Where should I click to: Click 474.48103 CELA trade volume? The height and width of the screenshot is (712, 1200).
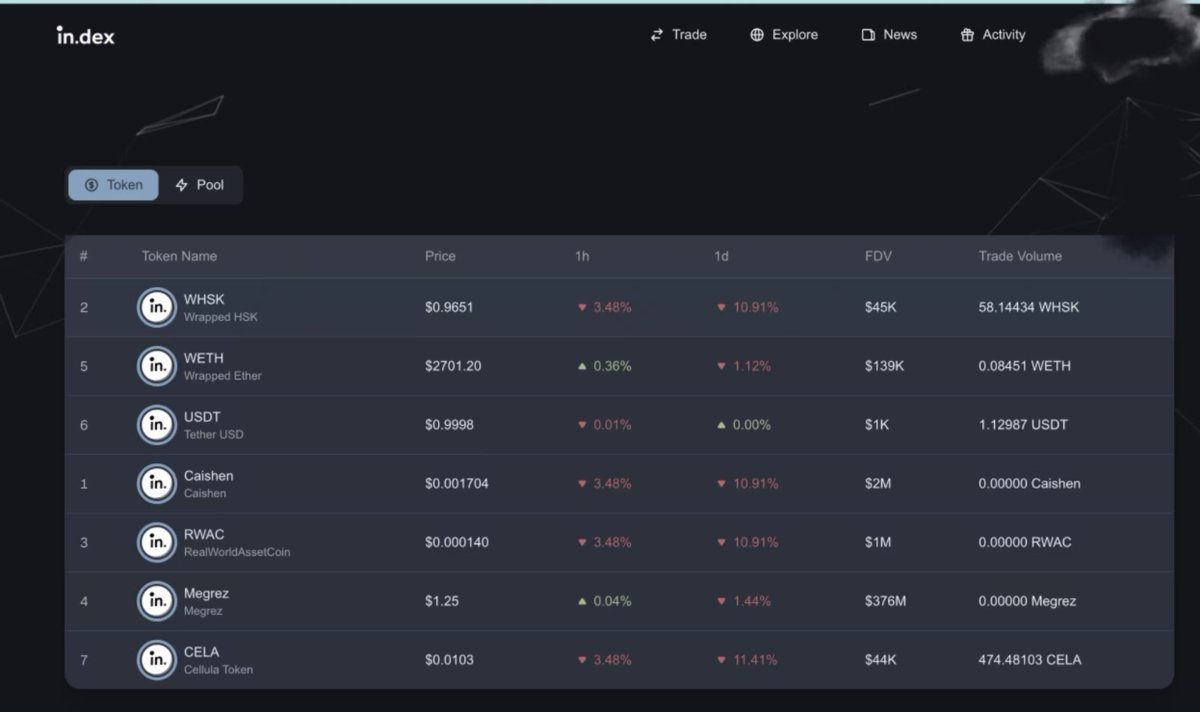tap(1030, 660)
